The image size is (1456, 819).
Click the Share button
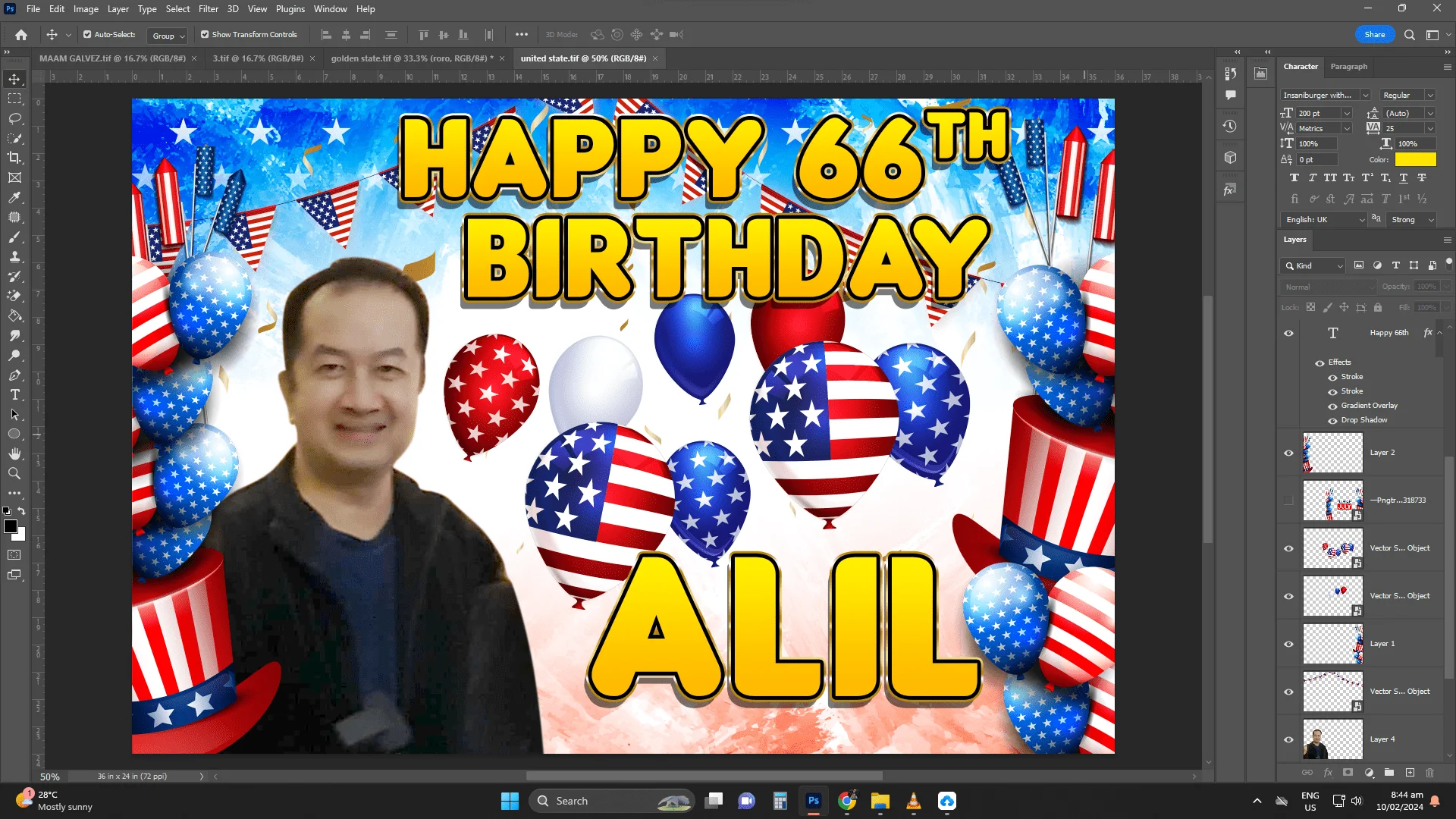click(1374, 35)
